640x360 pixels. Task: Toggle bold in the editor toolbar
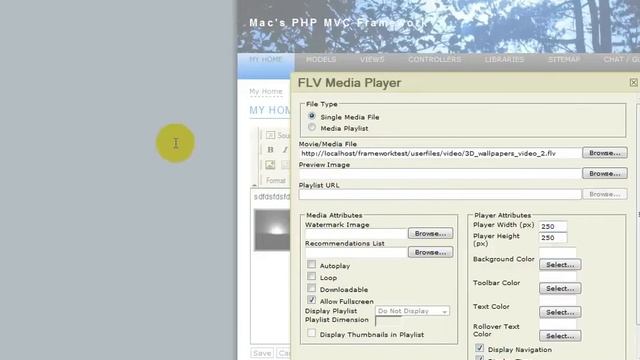tap(270, 150)
